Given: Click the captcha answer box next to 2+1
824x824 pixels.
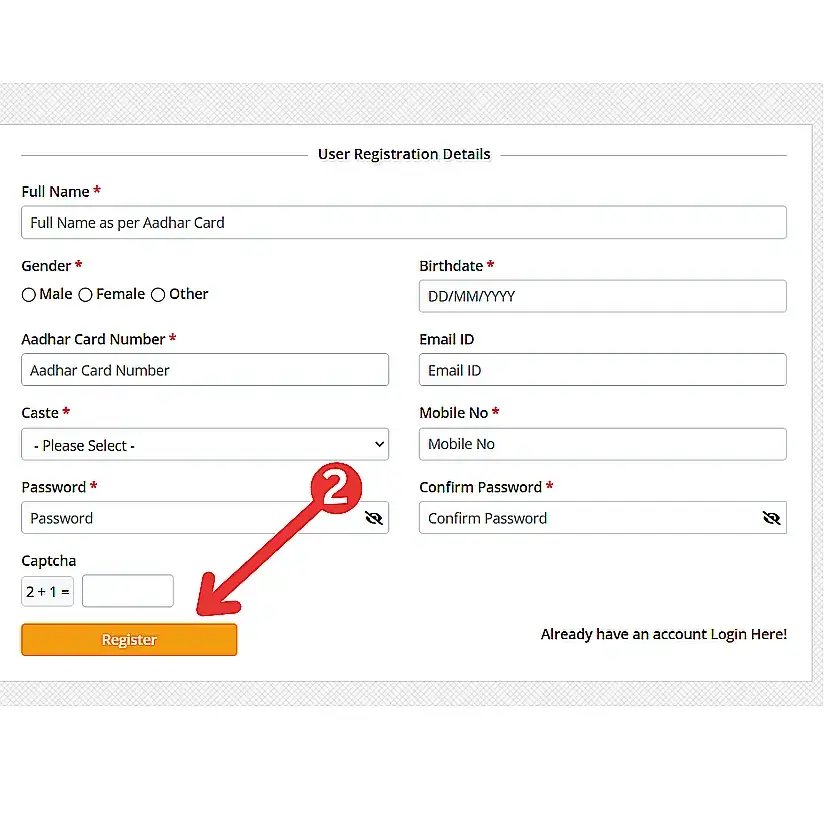Looking at the screenshot, I should pos(128,591).
